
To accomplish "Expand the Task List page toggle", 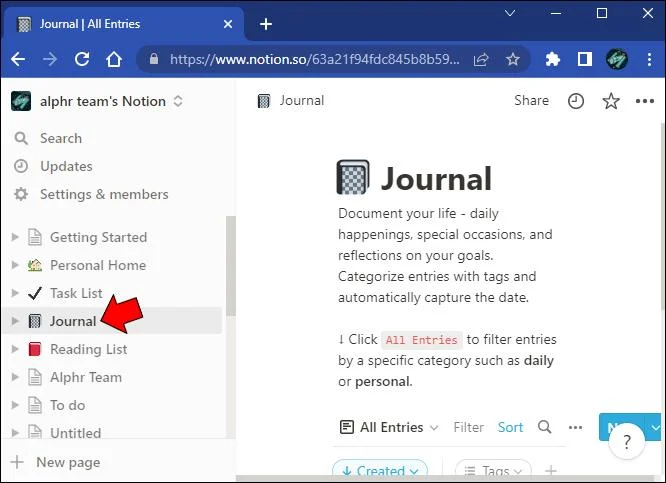I will click(x=15, y=293).
